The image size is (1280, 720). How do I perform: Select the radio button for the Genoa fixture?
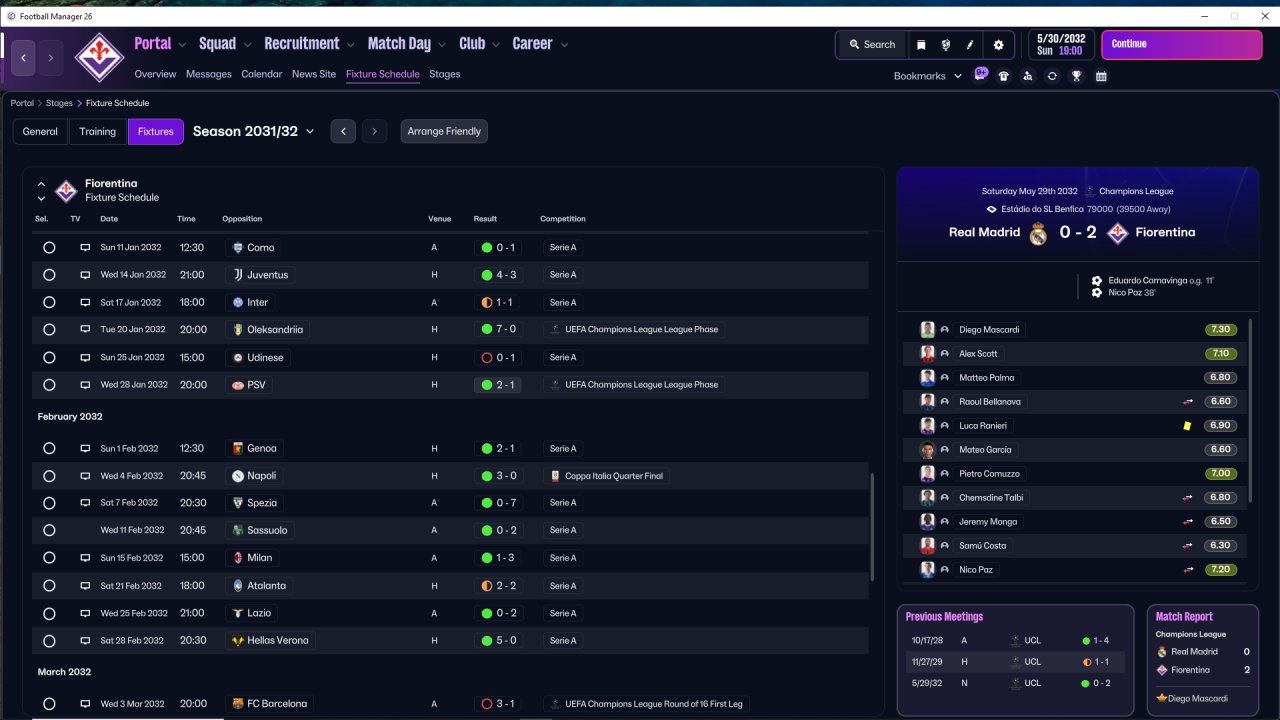49,449
